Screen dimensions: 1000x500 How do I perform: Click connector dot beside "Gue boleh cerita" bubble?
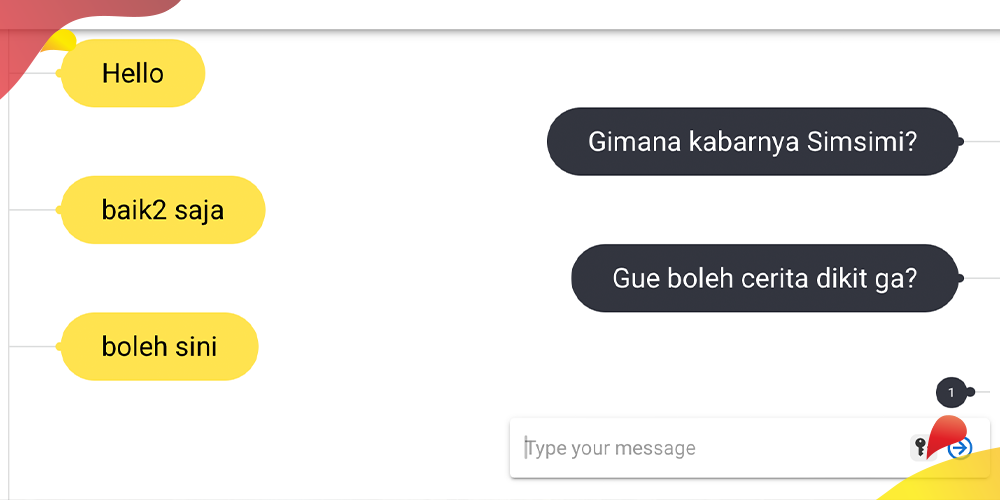point(960,278)
